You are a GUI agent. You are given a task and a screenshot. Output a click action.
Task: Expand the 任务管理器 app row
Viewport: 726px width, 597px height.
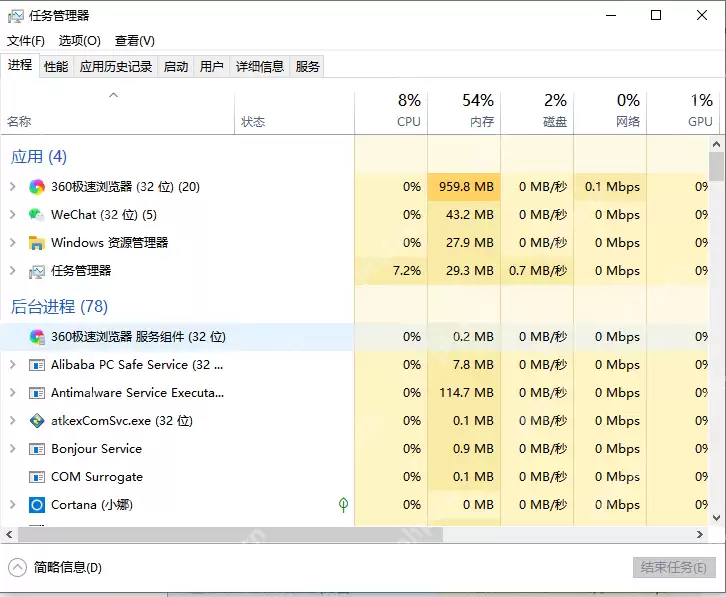(13, 270)
